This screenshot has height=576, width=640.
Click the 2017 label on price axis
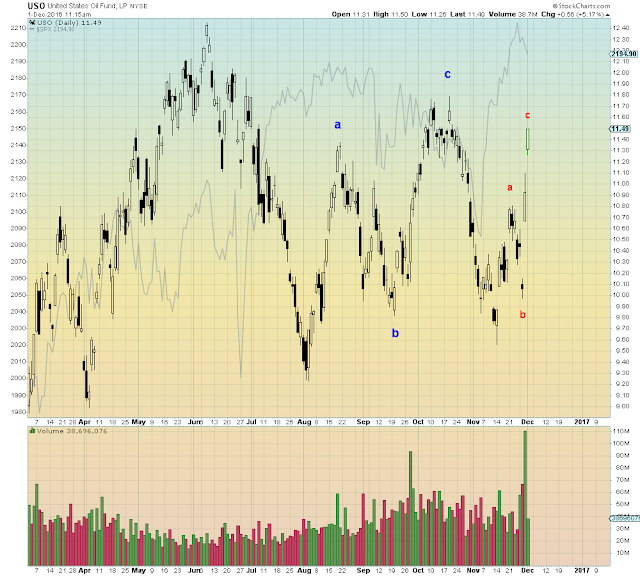(582, 422)
